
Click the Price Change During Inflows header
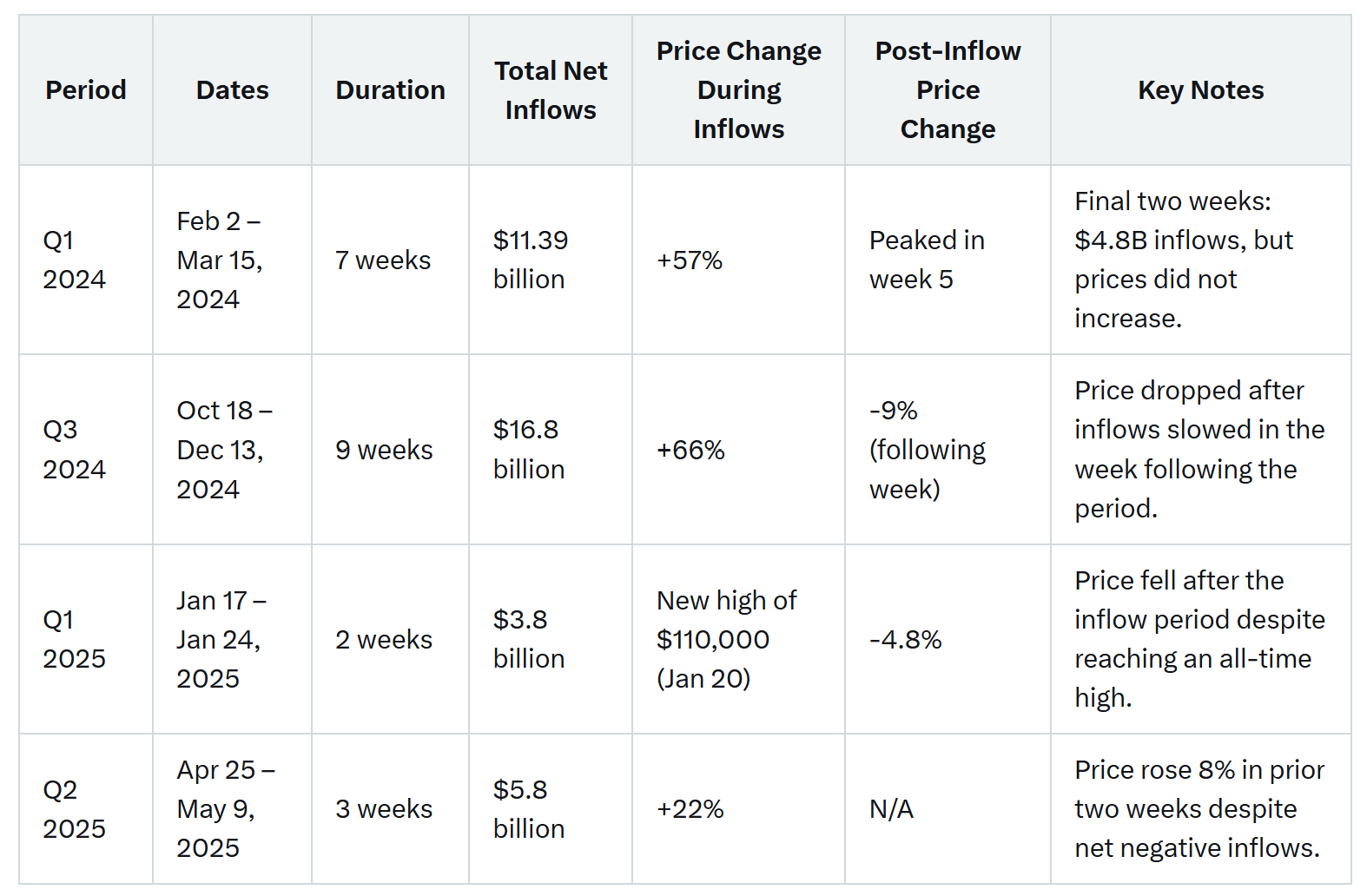coord(738,90)
